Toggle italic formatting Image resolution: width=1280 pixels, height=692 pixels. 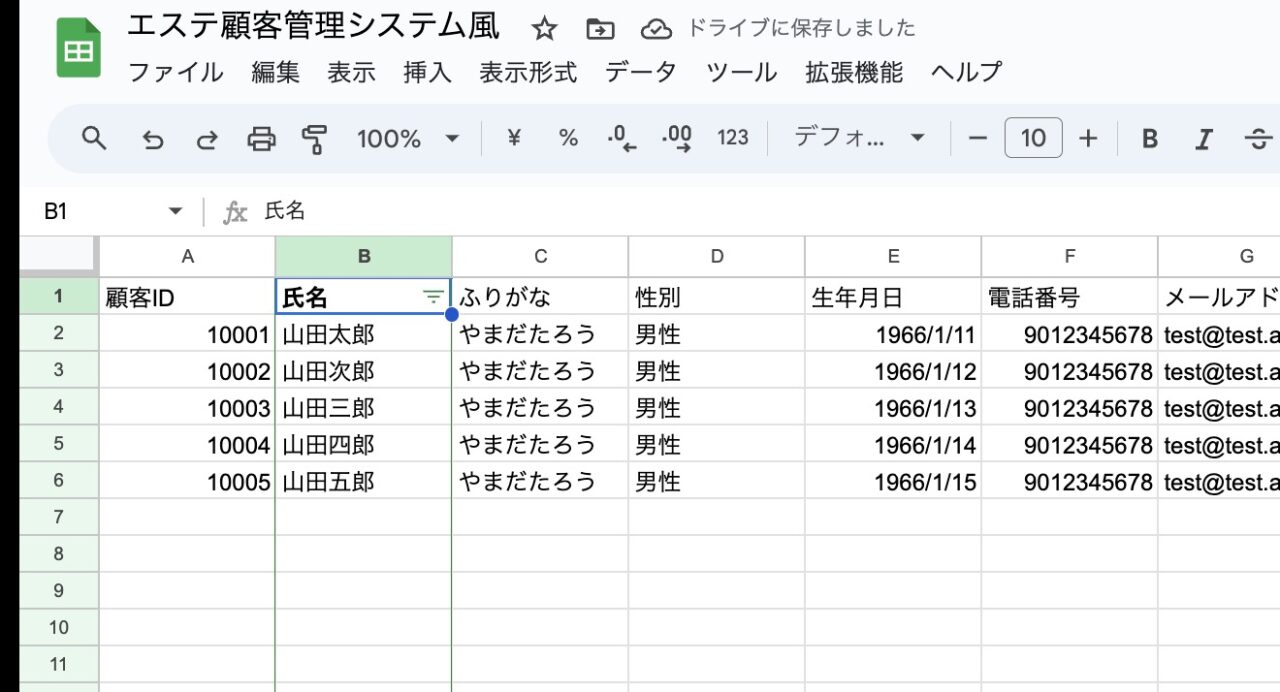point(1204,138)
